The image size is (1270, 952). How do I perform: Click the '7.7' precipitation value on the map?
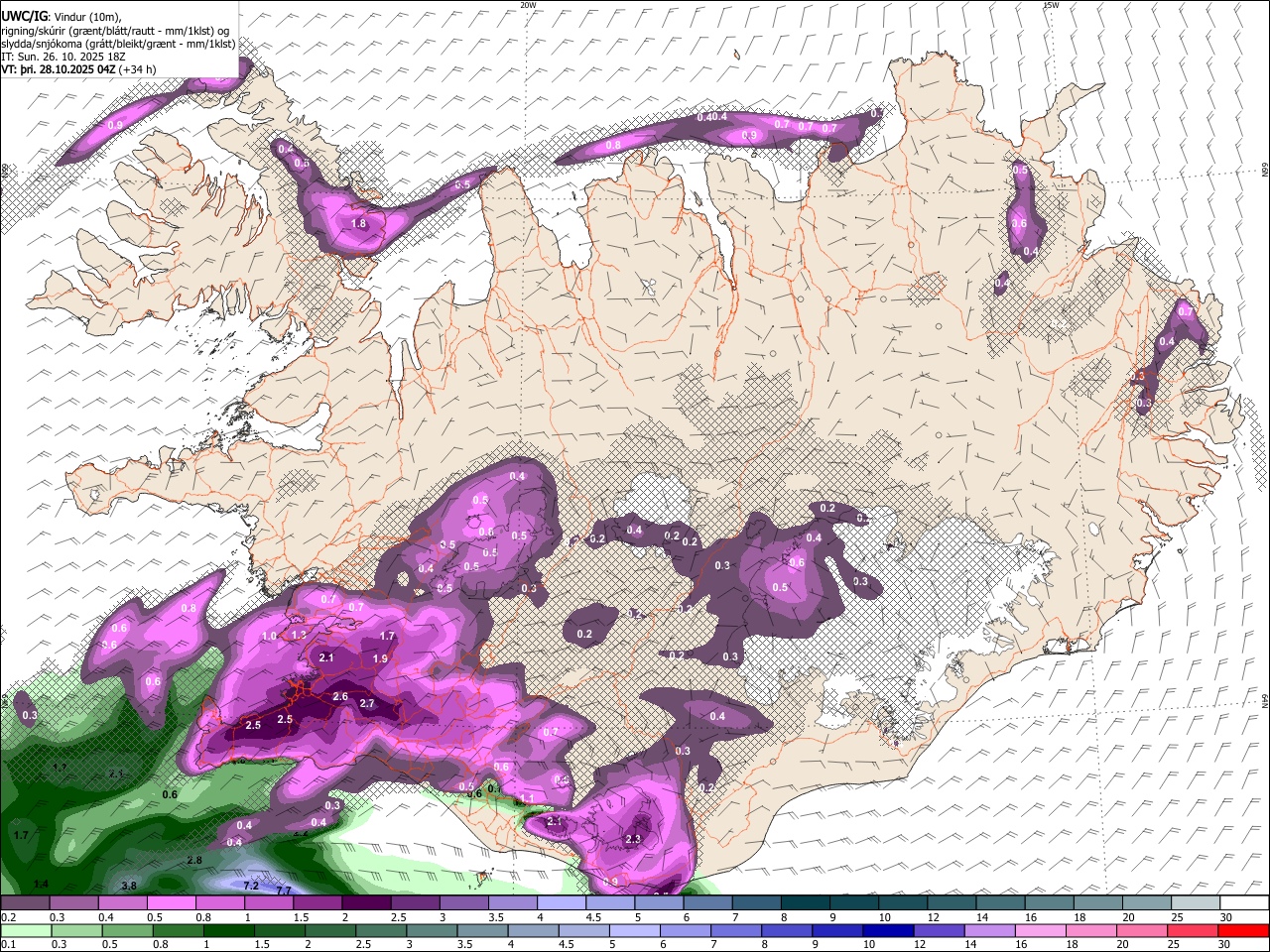pyautogui.click(x=284, y=891)
